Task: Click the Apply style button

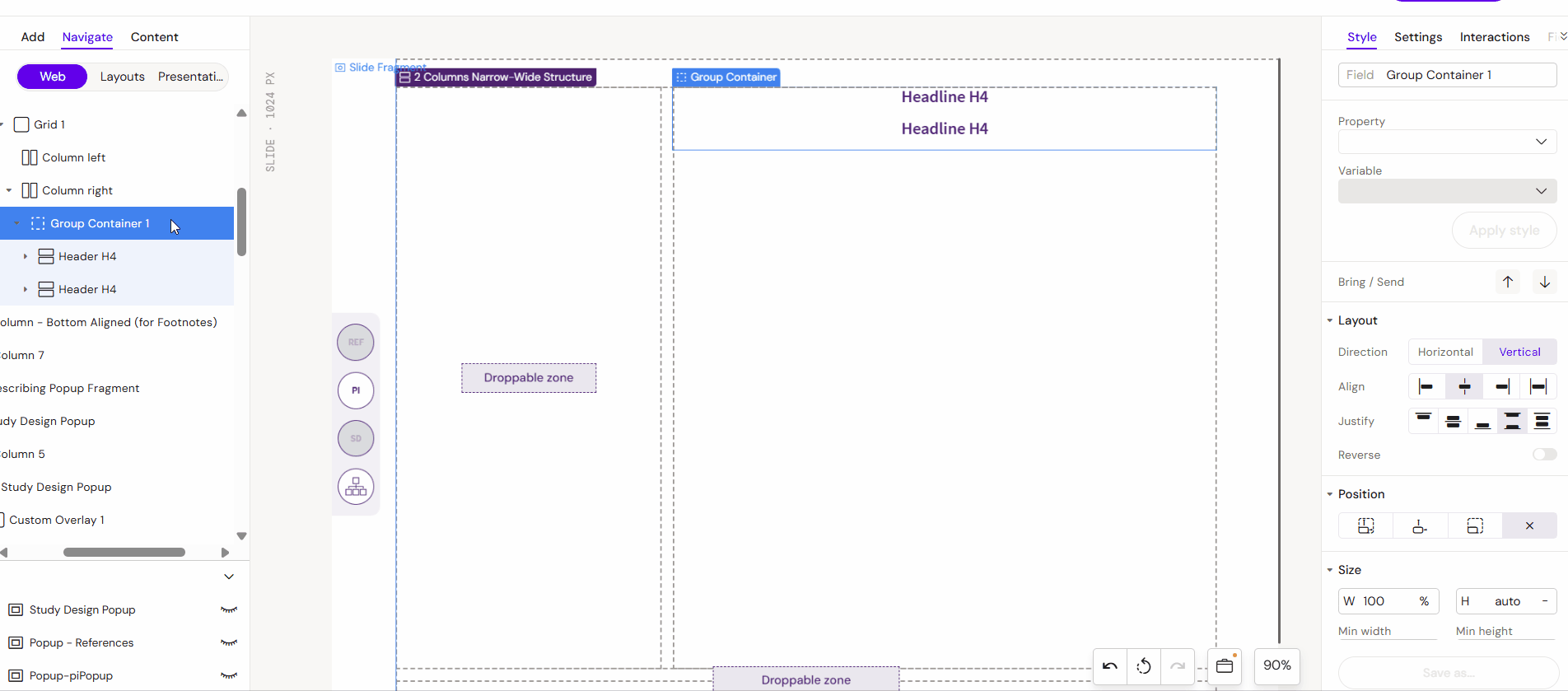Action: pos(1505,231)
